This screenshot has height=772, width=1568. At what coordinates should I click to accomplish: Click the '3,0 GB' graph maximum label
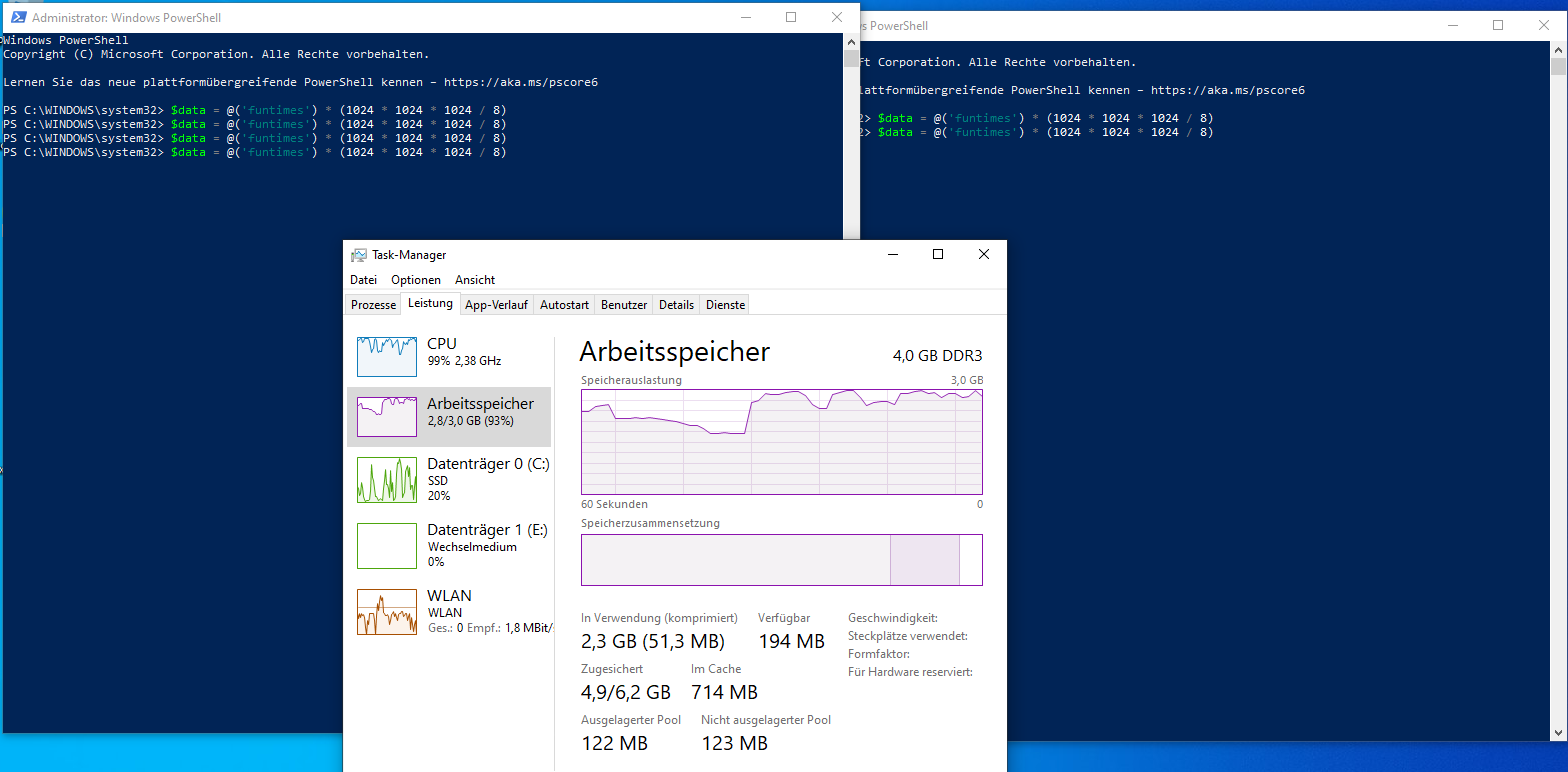[x=967, y=380]
